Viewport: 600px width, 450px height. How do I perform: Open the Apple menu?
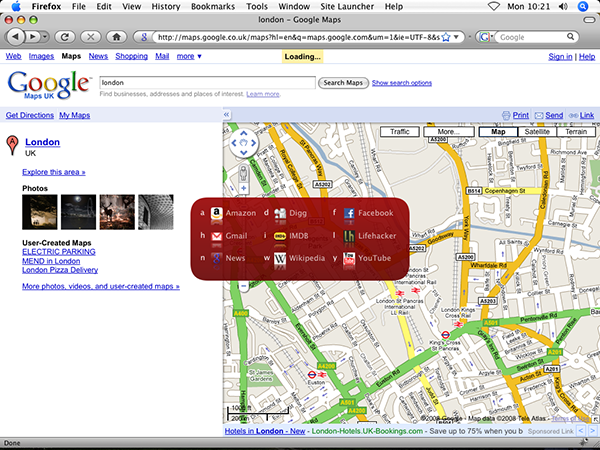[x=16, y=6]
